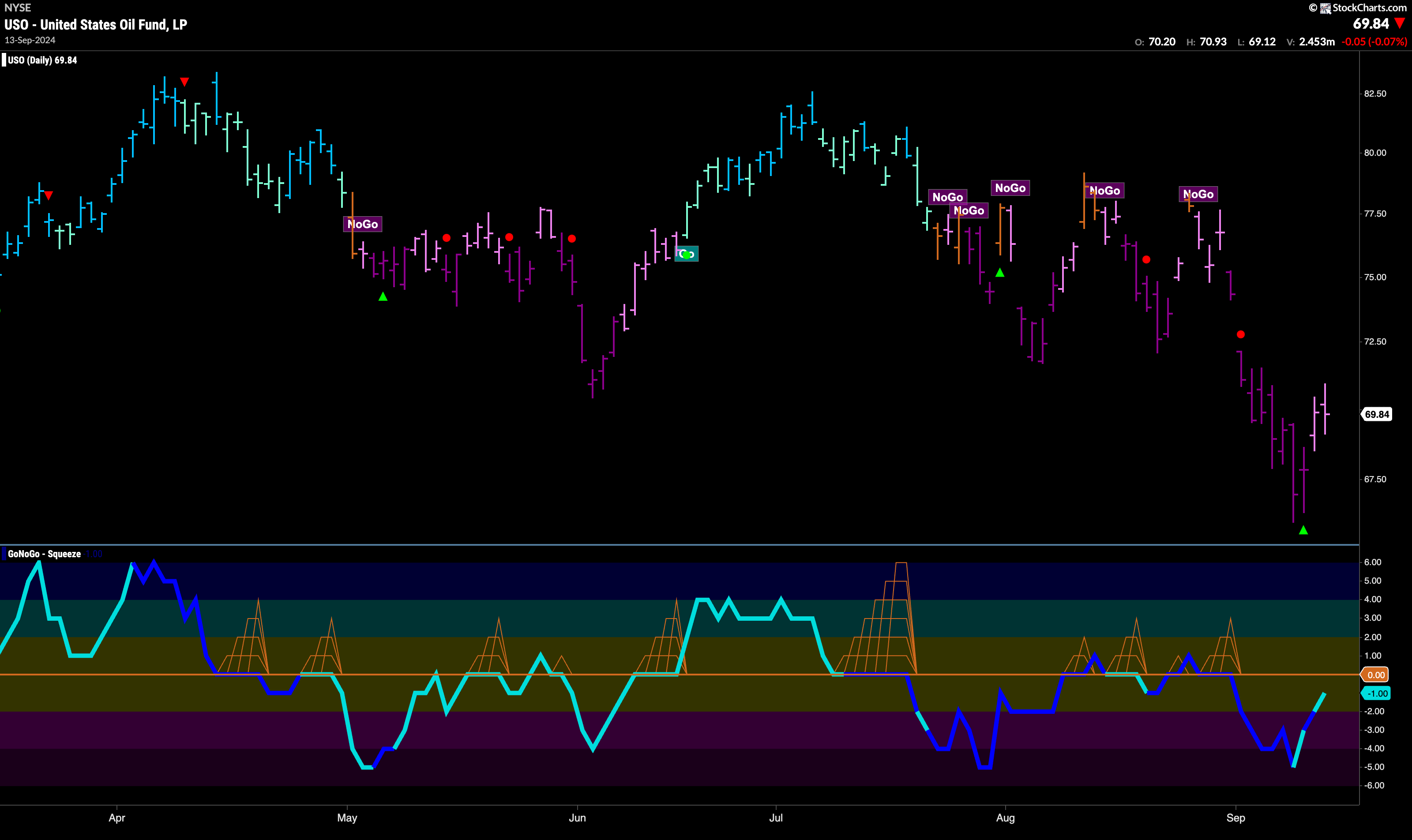
Task: Click the teal Go label in mid-June
Action: [686, 254]
